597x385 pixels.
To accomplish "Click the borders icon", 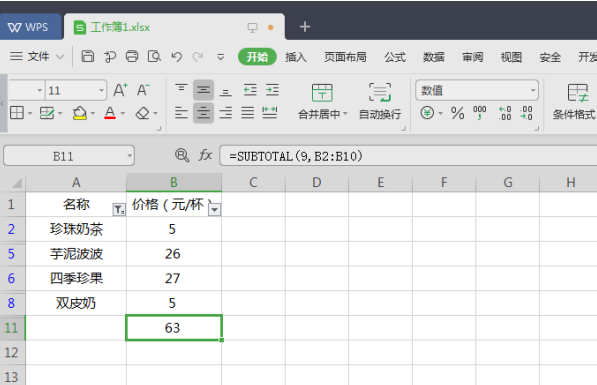I will [17, 113].
